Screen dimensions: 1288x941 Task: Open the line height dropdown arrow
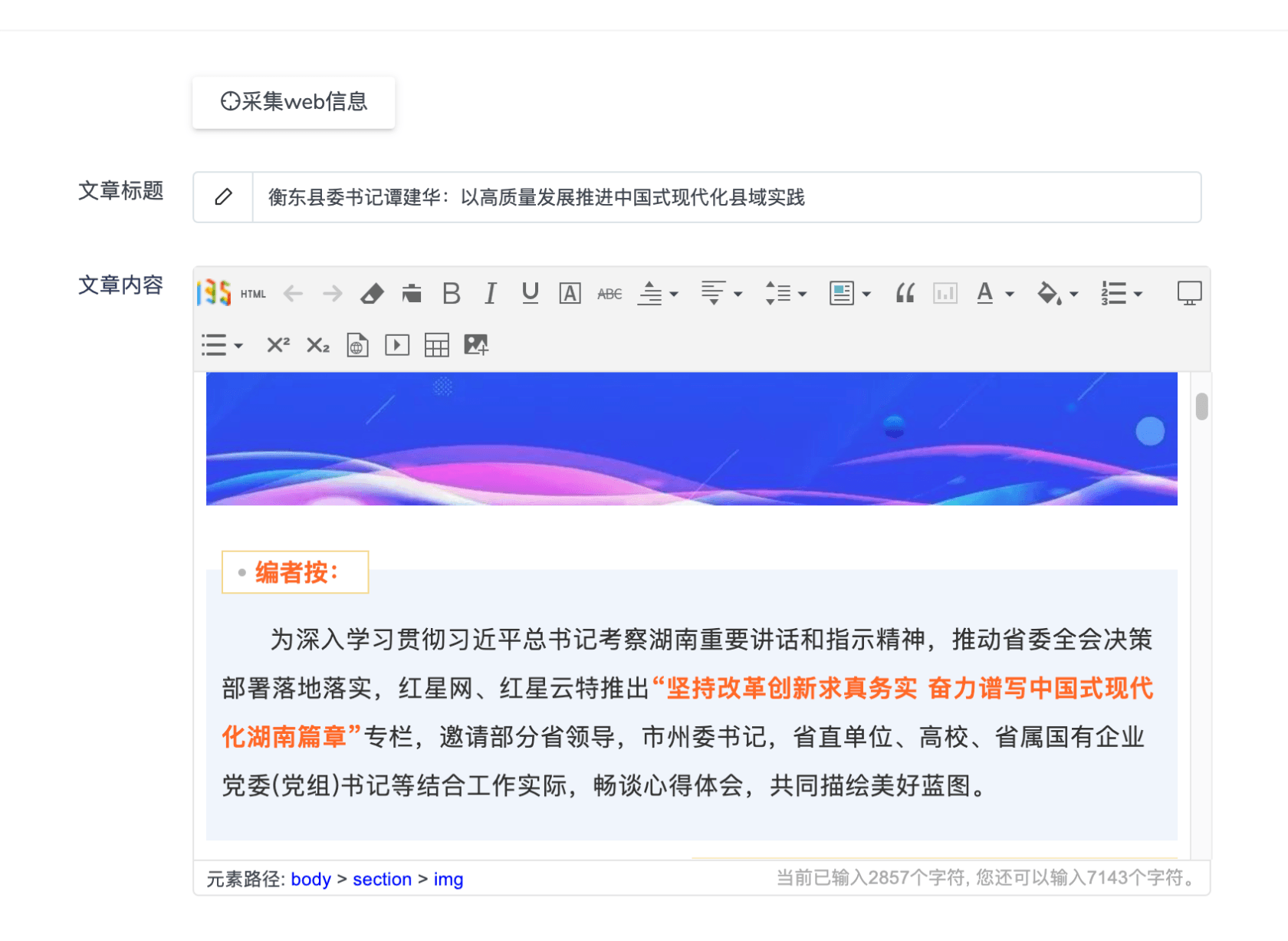802,294
